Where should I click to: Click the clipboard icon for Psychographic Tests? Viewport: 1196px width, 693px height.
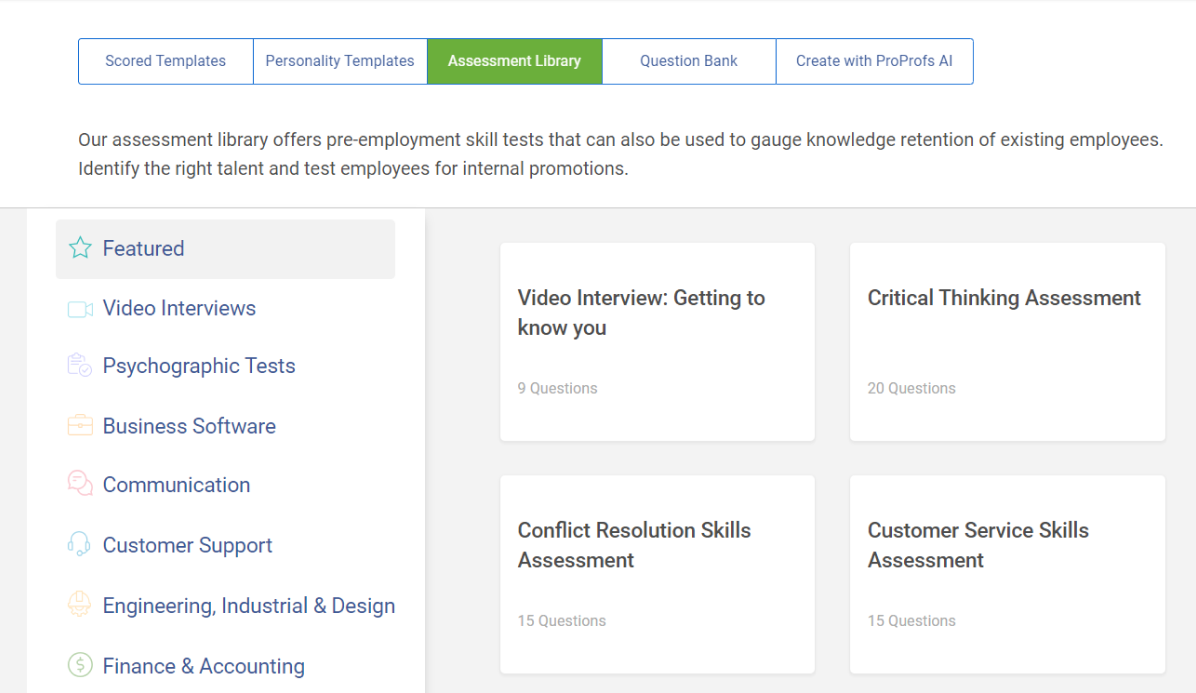point(80,366)
